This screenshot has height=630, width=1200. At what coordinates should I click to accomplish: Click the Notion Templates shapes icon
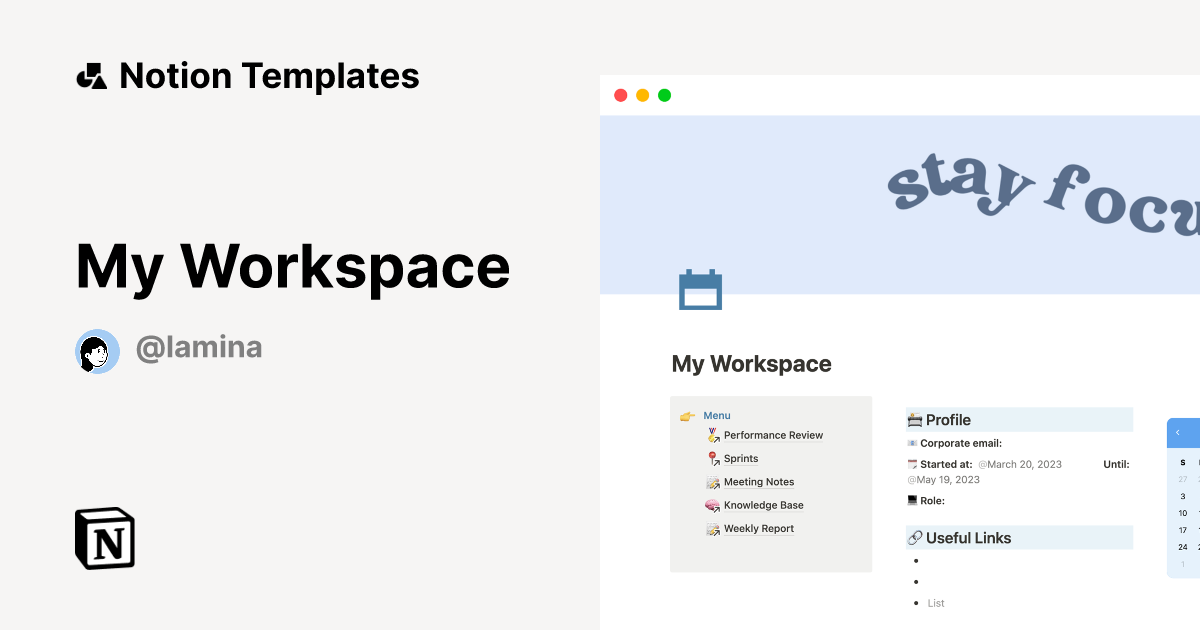click(x=91, y=76)
